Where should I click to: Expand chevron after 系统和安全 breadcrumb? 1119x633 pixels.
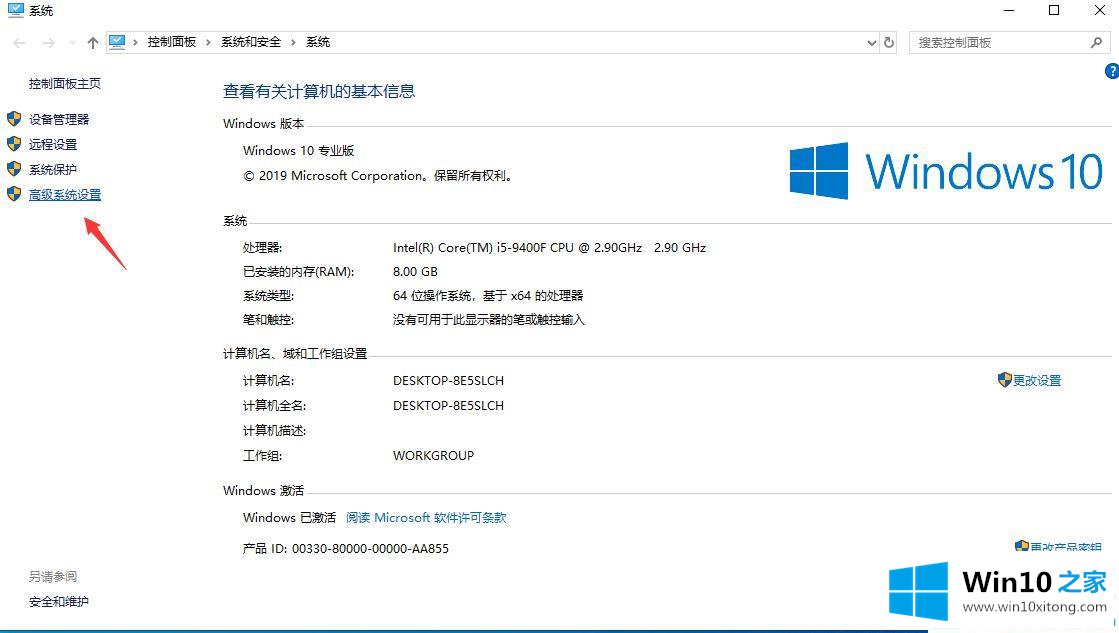coord(293,43)
